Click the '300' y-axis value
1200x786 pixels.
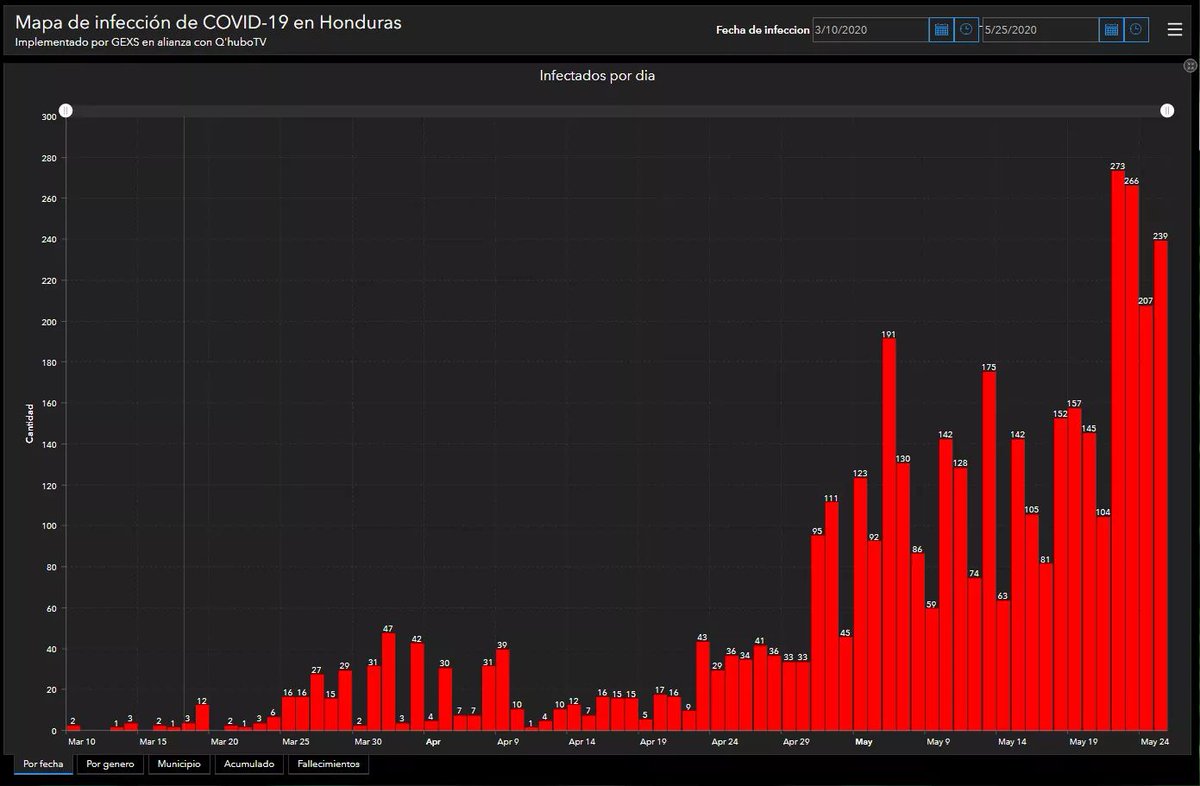click(x=49, y=117)
